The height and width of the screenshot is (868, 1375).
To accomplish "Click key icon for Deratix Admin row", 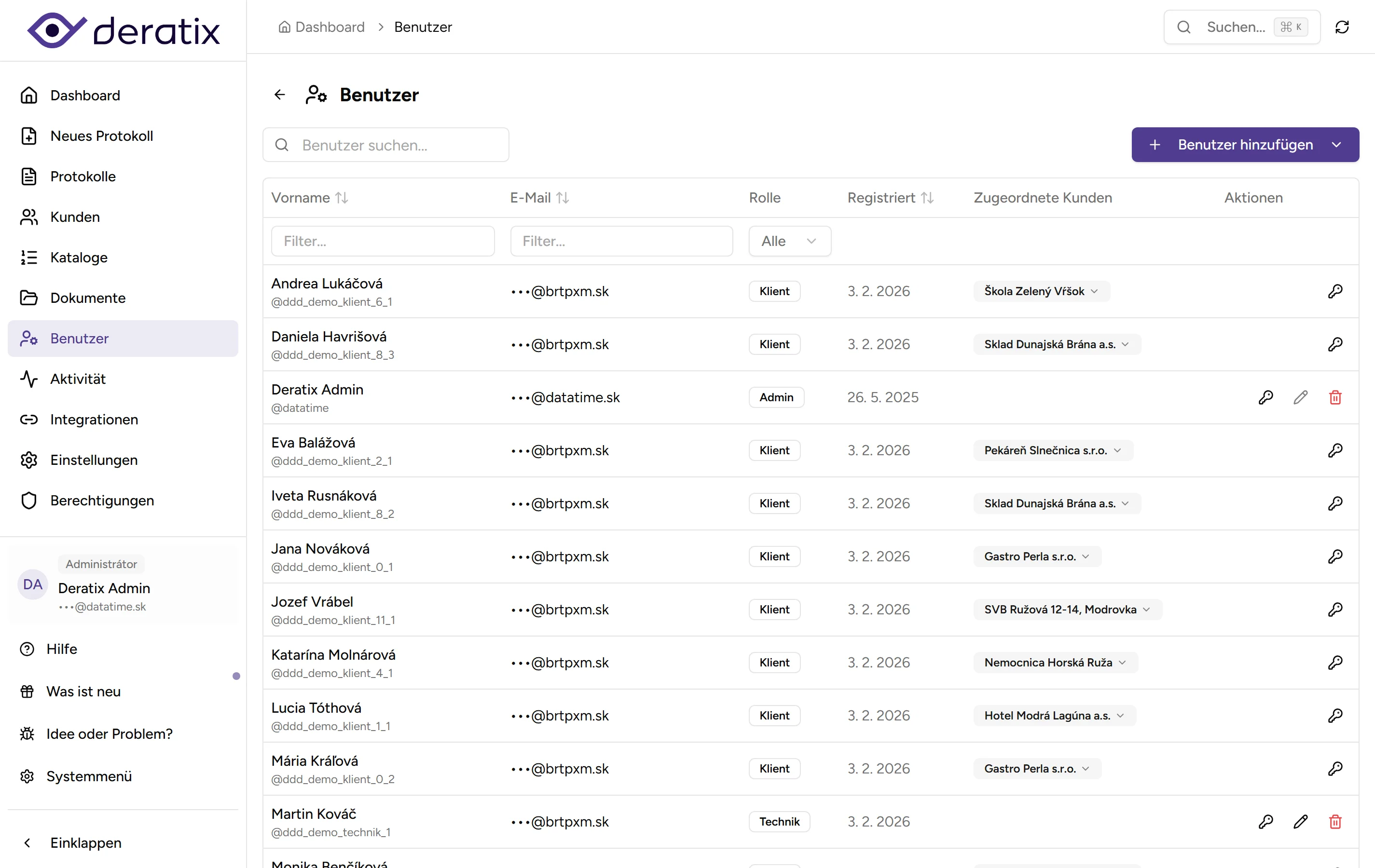I will [x=1265, y=397].
